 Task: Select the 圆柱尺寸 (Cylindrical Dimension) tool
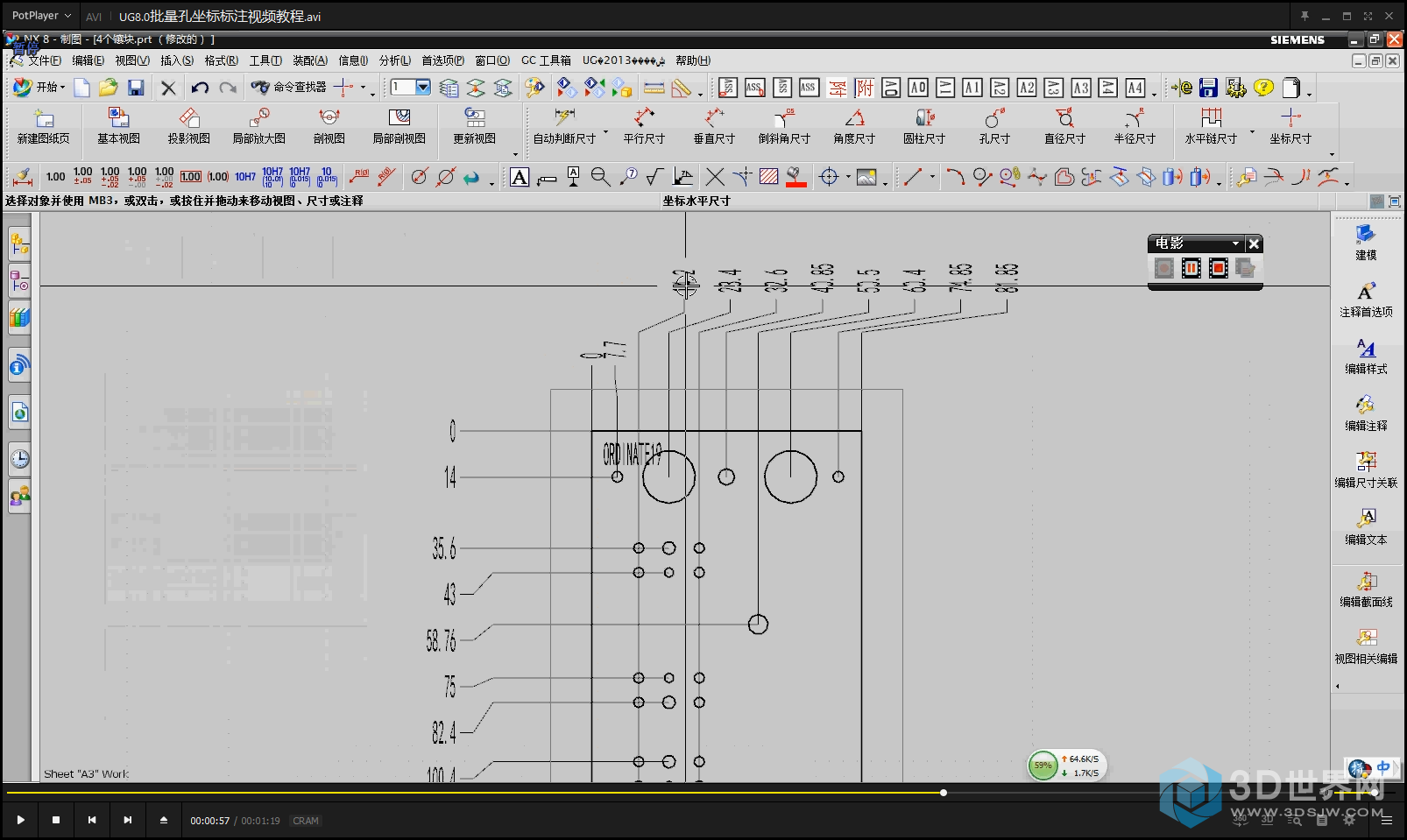(x=924, y=126)
